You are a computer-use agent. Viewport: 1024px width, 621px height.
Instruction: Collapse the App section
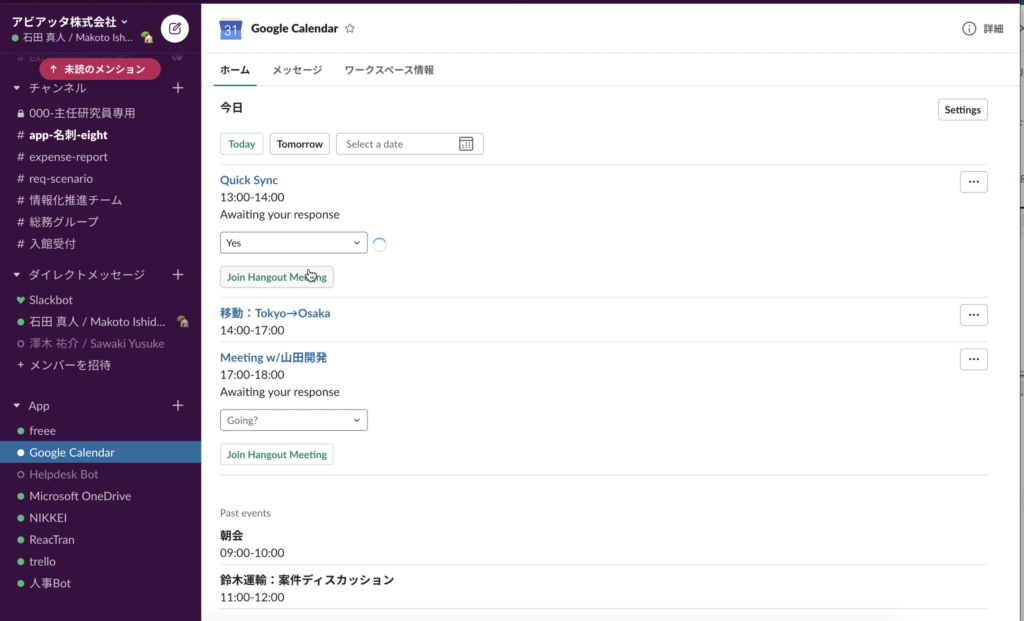(17, 406)
